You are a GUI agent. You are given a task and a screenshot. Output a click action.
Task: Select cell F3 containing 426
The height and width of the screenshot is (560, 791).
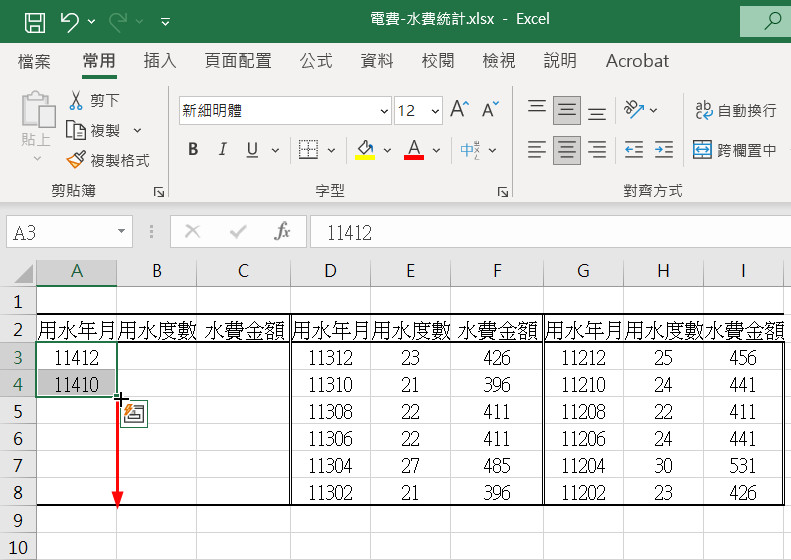[x=496, y=357]
